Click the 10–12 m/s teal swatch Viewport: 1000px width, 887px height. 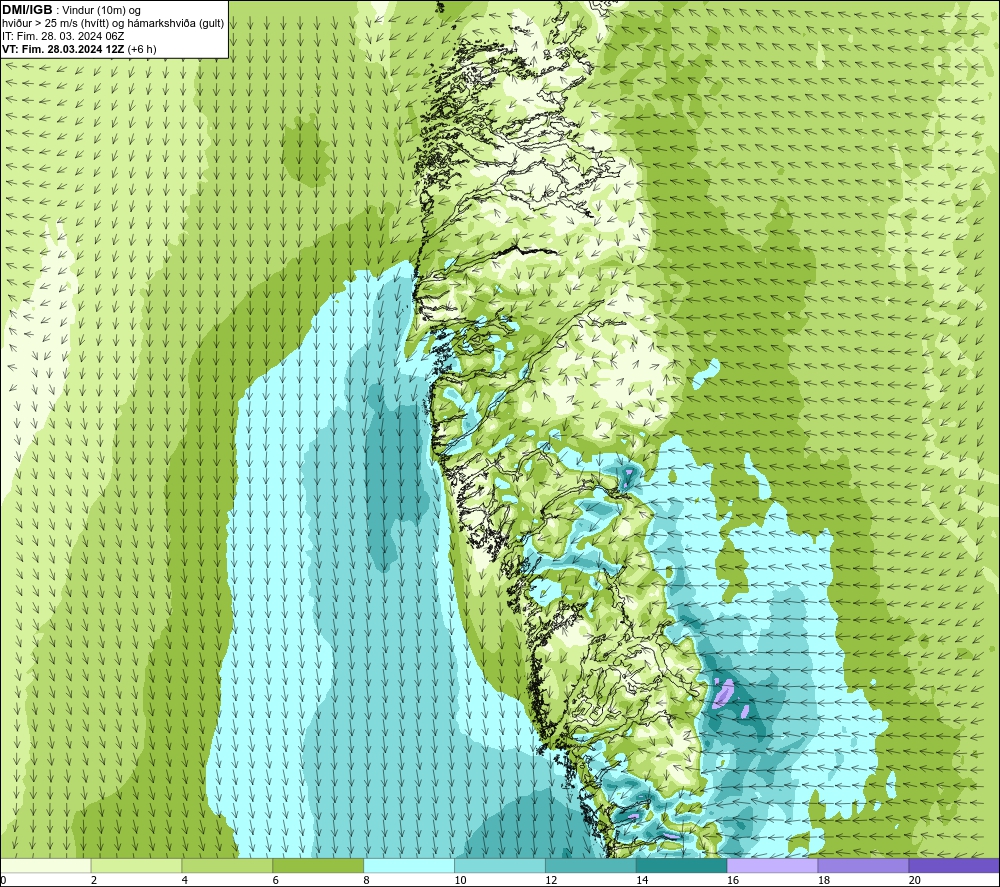[x=499, y=865]
